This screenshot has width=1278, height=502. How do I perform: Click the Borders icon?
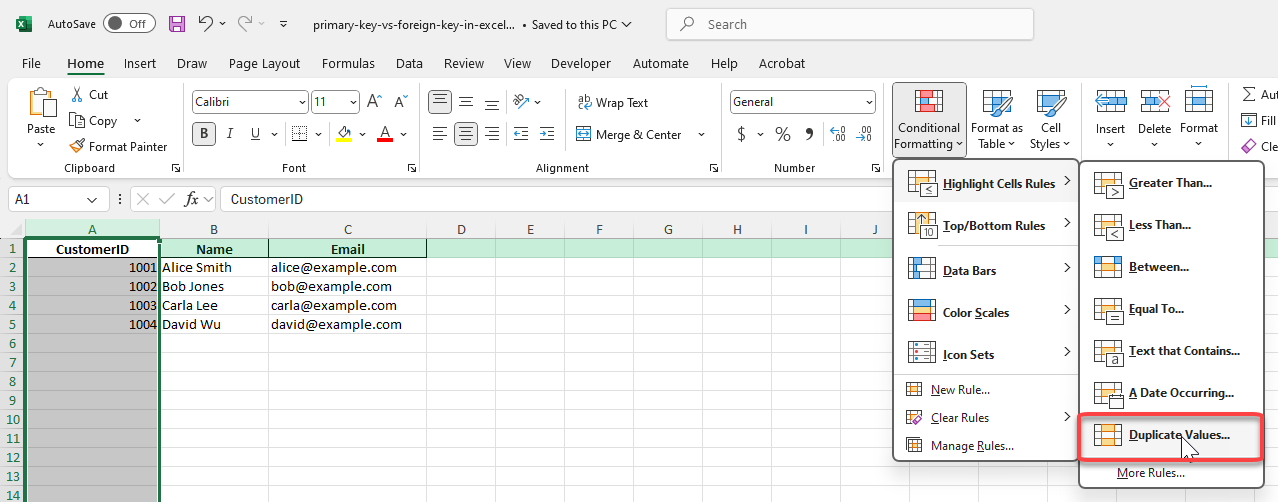[301, 134]
